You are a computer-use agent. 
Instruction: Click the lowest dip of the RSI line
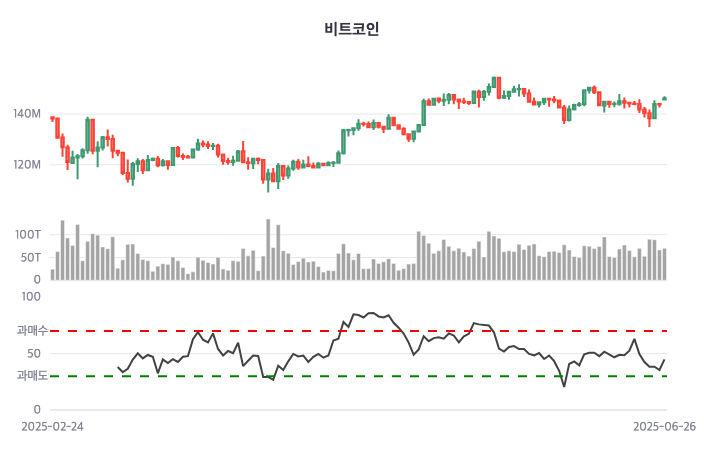coord(564,386)
